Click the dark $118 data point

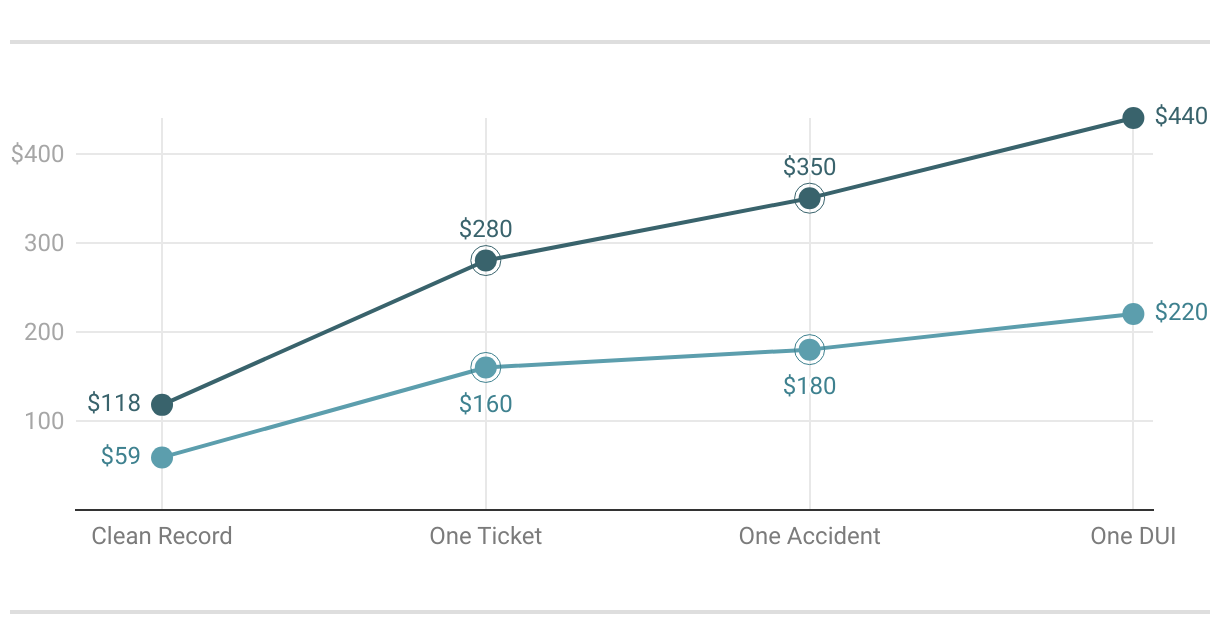pyautogui.click(x=162, y=405)
